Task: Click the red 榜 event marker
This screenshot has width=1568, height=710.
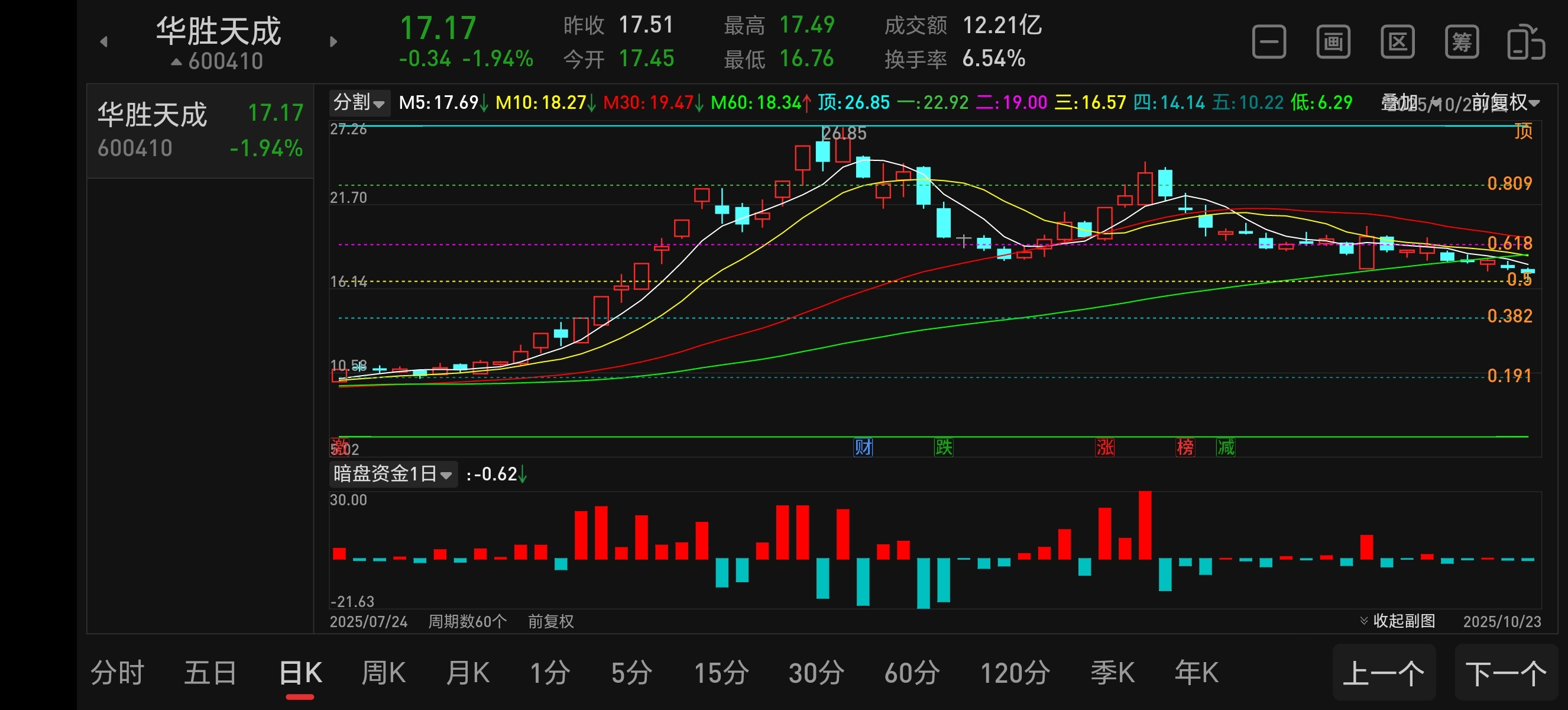Action: pyautogui.click(x=1184, y=447)
